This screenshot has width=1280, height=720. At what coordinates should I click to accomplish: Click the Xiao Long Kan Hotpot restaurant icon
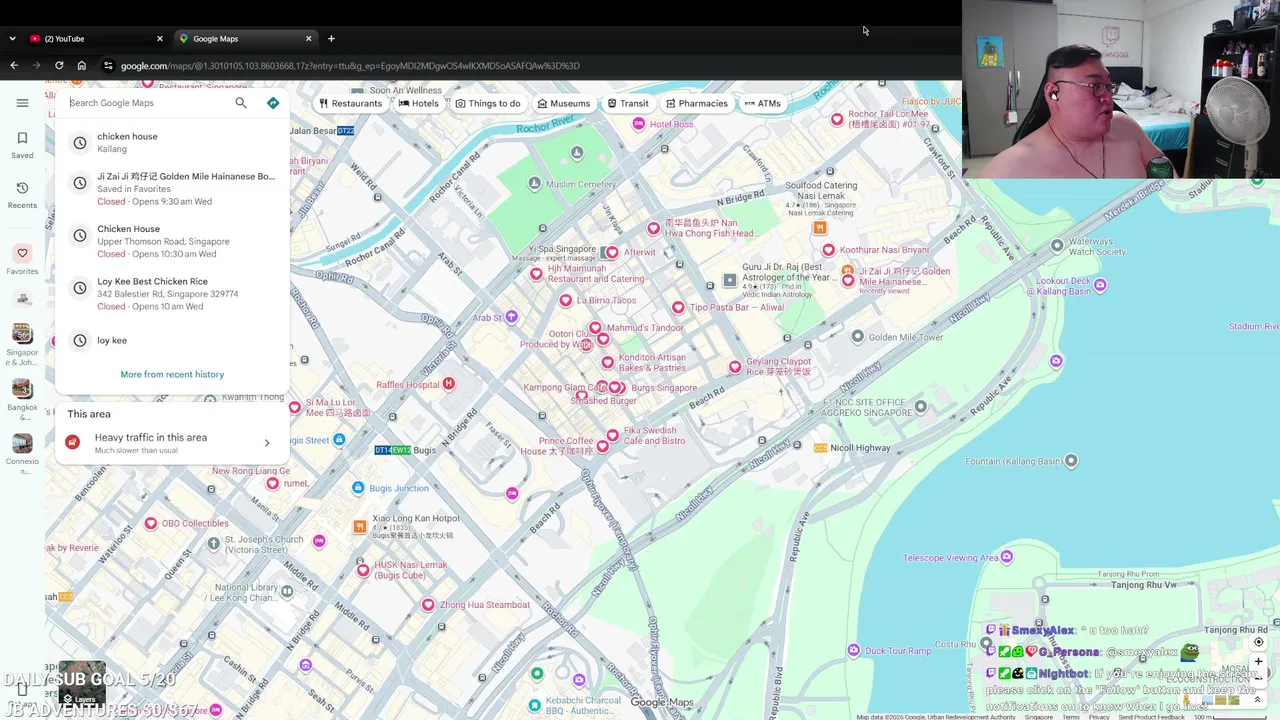click(360, 526)
